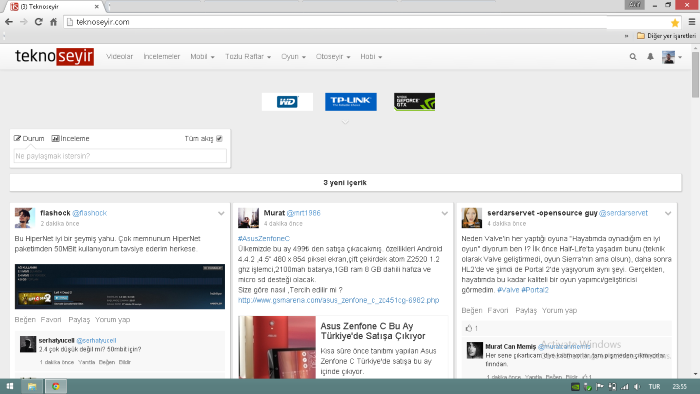Expand the Oyun dropdown menu

[x=293, y=57]
